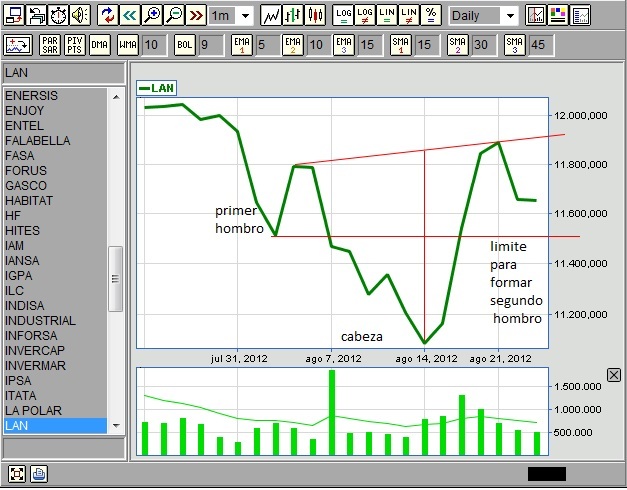Toggle the LIN equal scale button
The image size is (627, 490).
(387, 16)
